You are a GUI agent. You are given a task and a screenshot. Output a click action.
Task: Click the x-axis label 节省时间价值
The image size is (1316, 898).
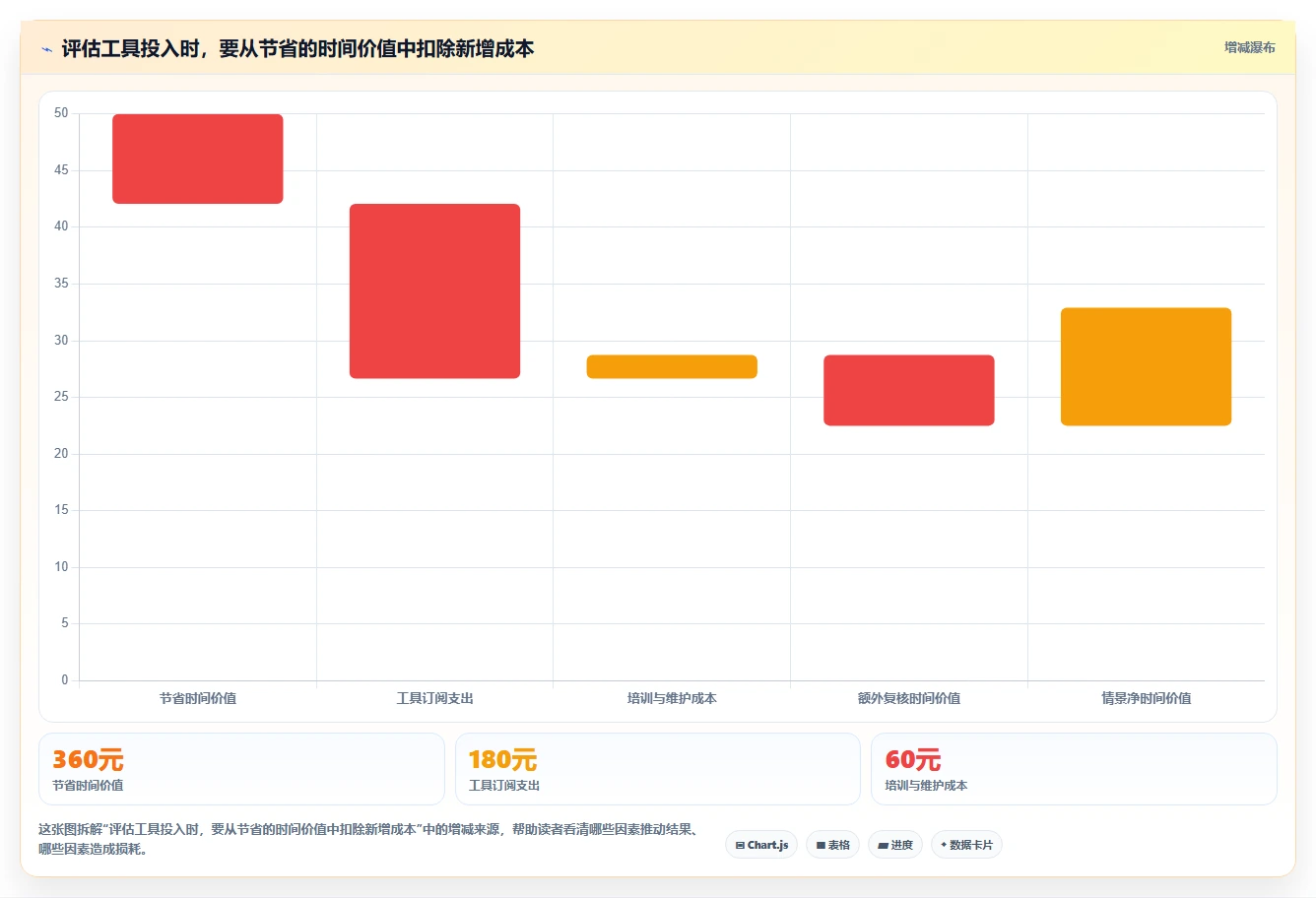click(x=198, y=698)
